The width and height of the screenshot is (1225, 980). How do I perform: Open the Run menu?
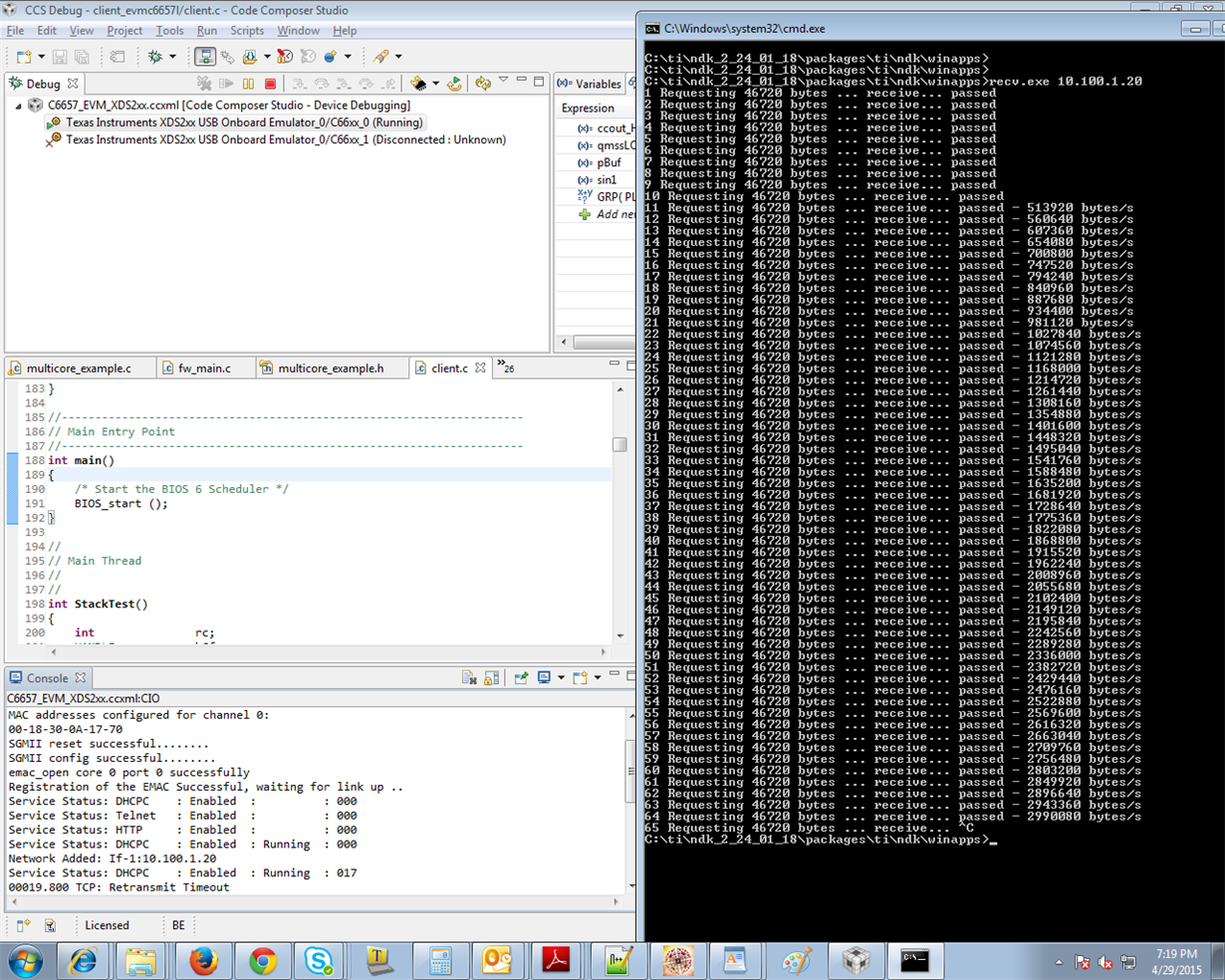click(x=206, y=31)
